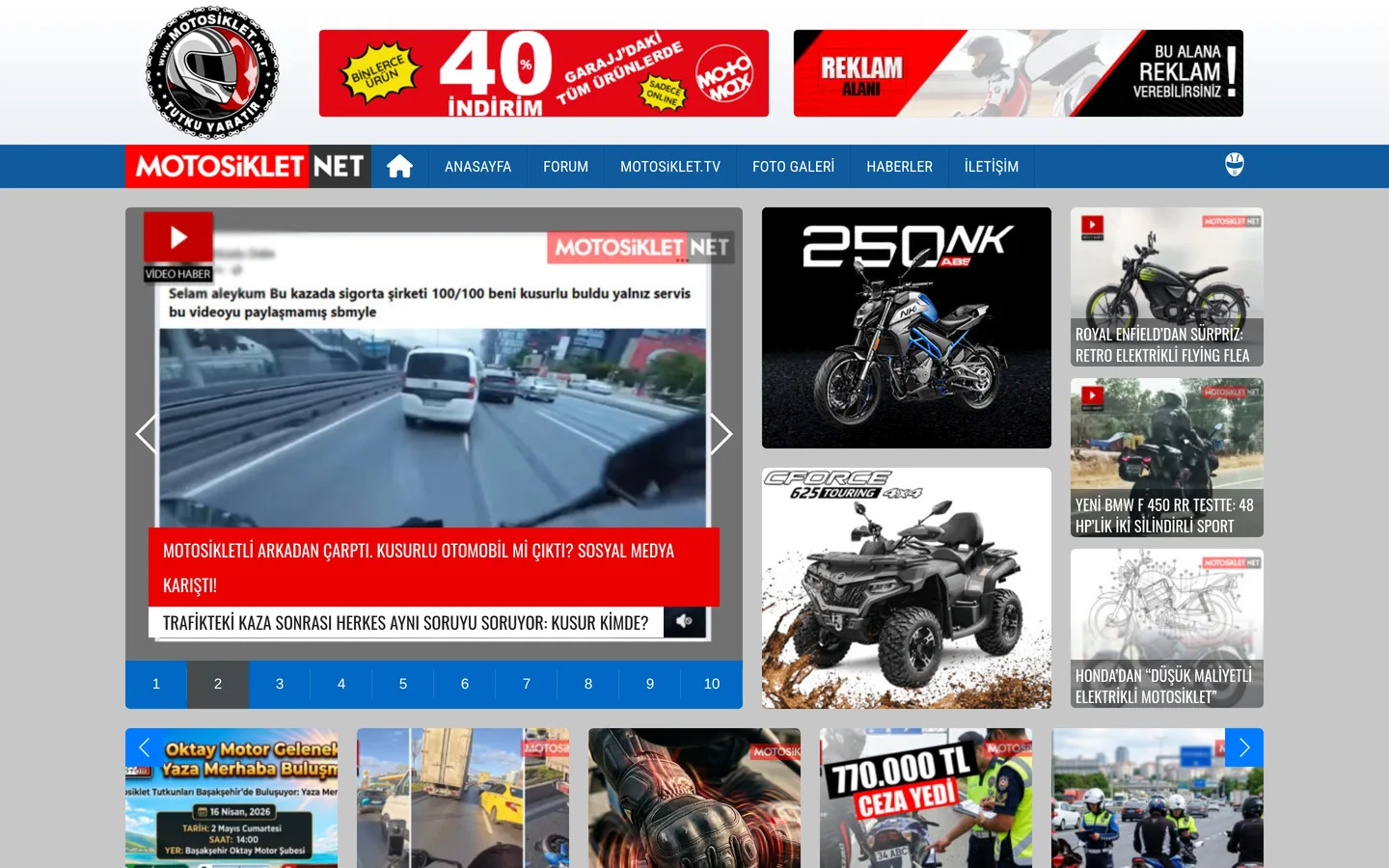Click play icon on Royal Enfield card

click(1092, 226)
